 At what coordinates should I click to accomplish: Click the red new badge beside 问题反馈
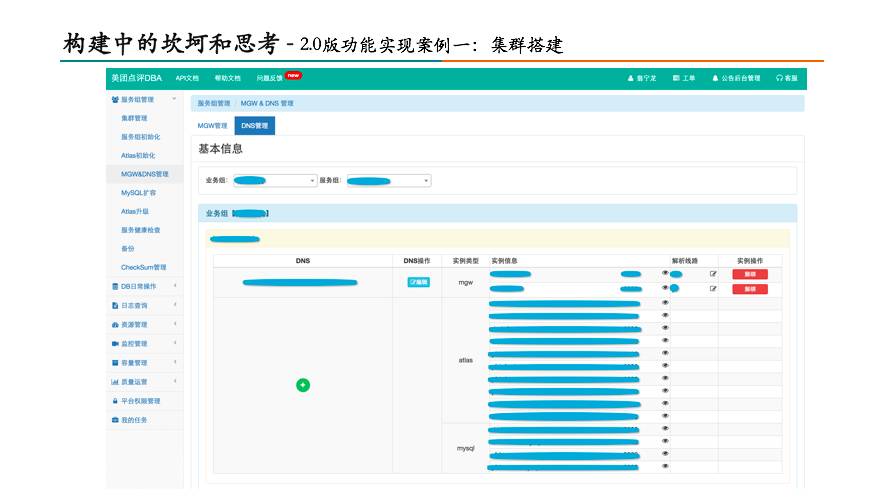point(293,75)
